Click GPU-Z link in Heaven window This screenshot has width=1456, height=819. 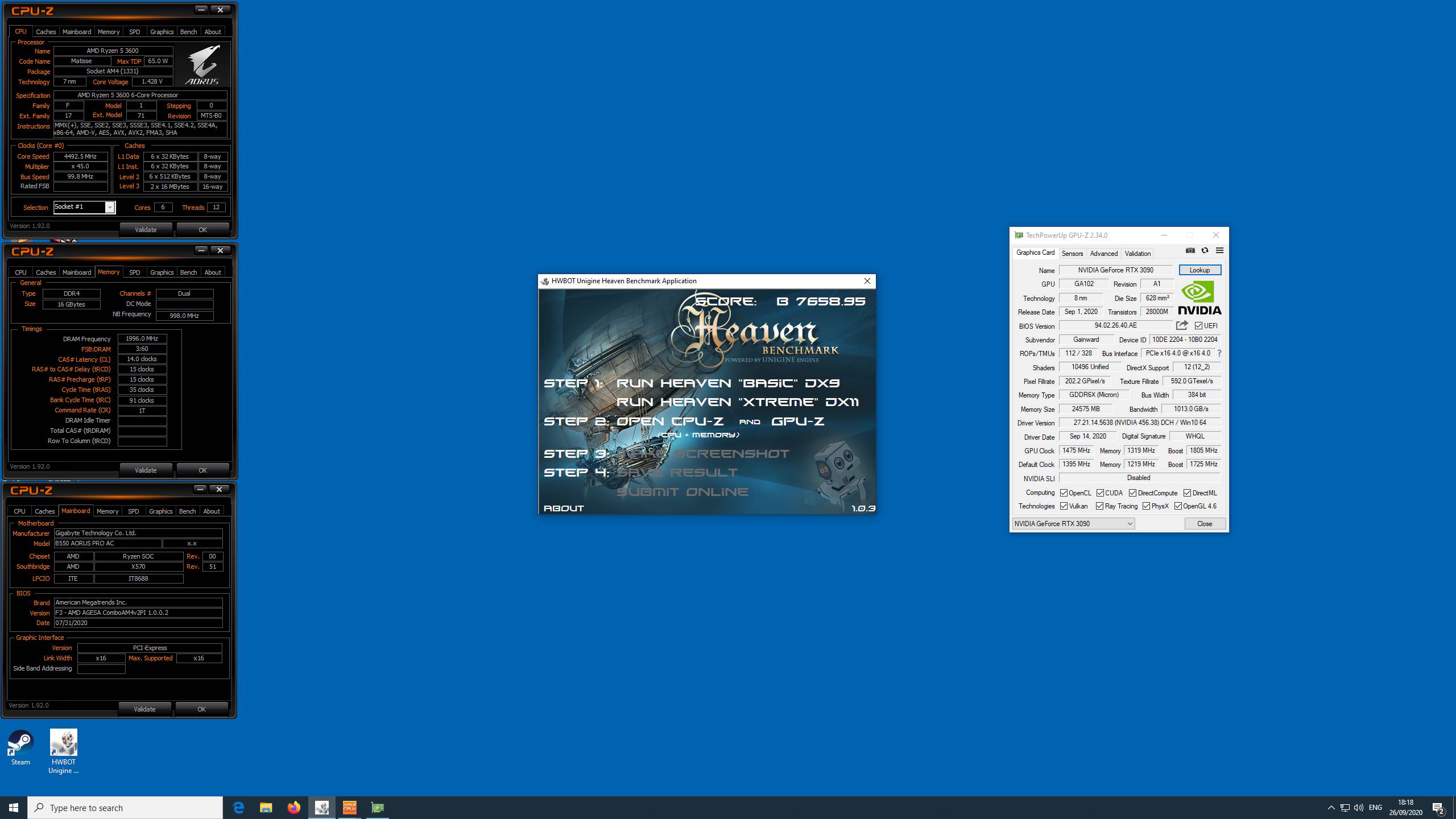798,421
